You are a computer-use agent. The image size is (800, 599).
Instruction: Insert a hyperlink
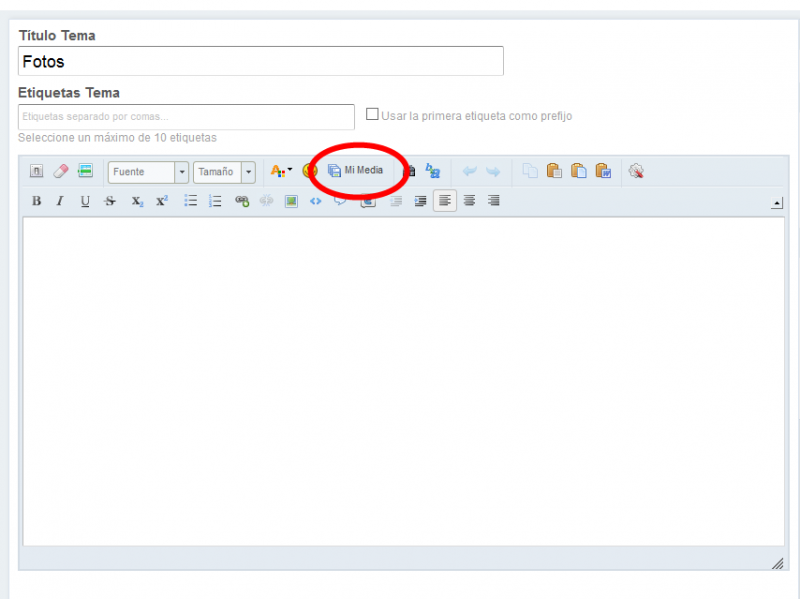(x=242, y=201)
